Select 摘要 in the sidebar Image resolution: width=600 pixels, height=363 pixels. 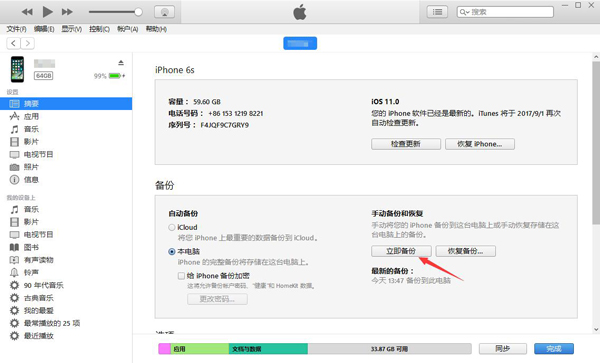click(66, 104)
